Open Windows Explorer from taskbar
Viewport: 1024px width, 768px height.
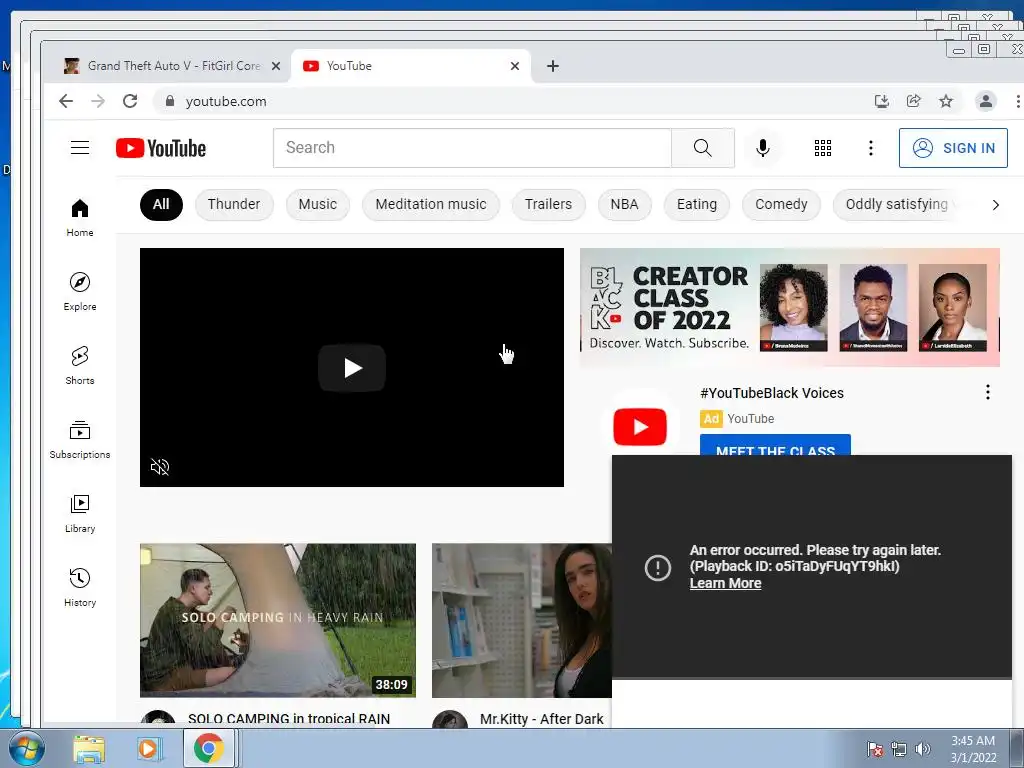point(89,748)
